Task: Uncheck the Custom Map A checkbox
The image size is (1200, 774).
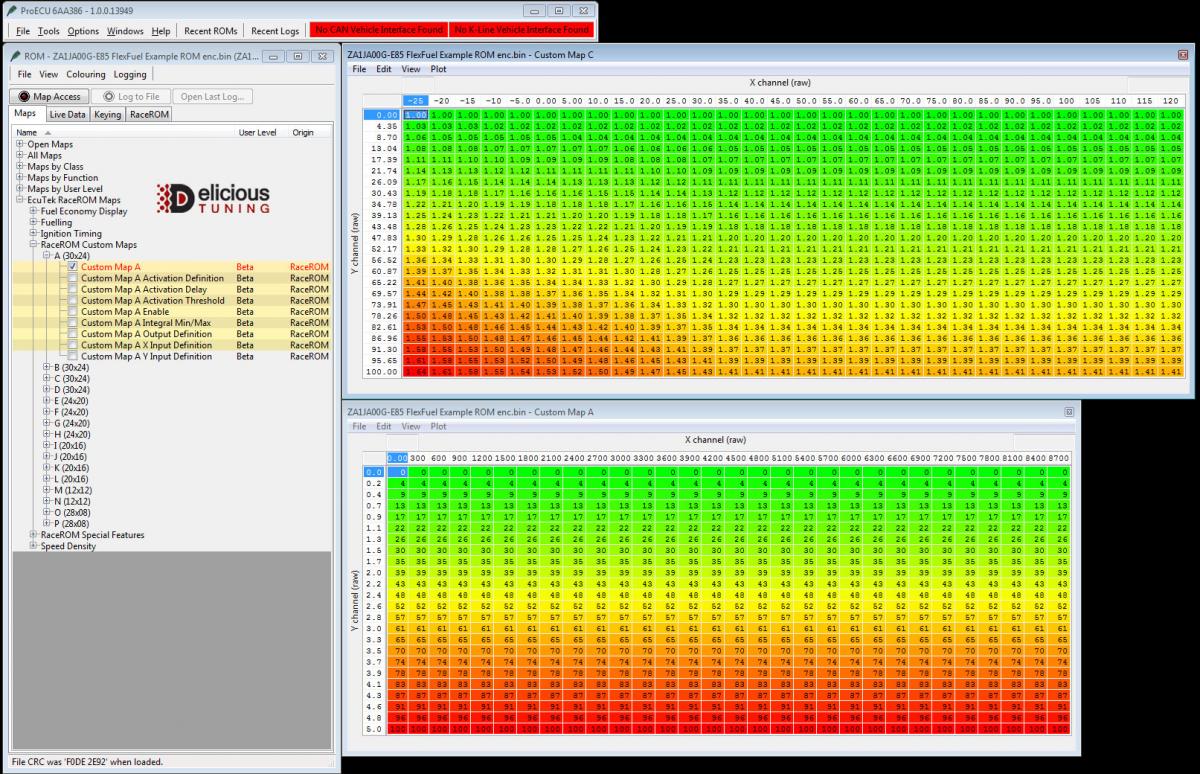Action: click(x=72, y=267)
